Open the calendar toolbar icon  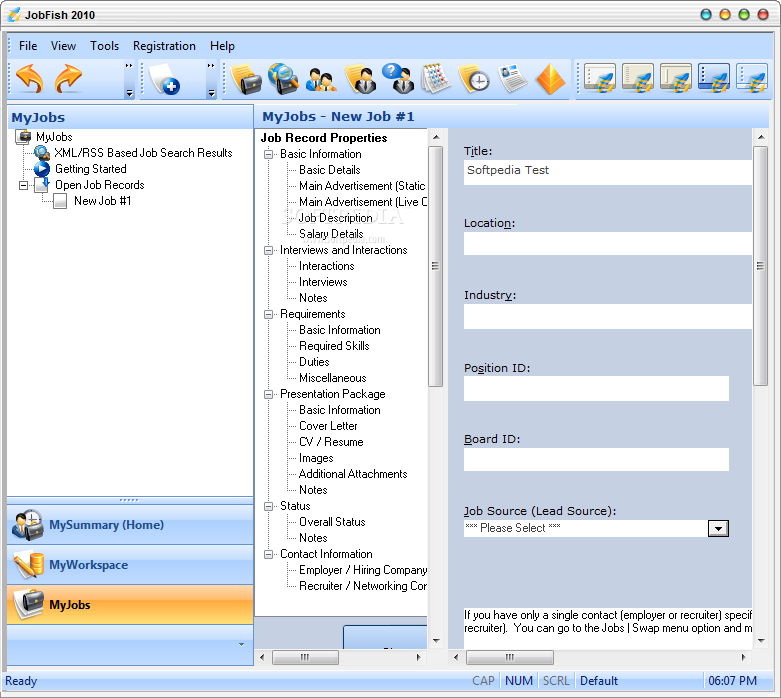pos(436,79)
